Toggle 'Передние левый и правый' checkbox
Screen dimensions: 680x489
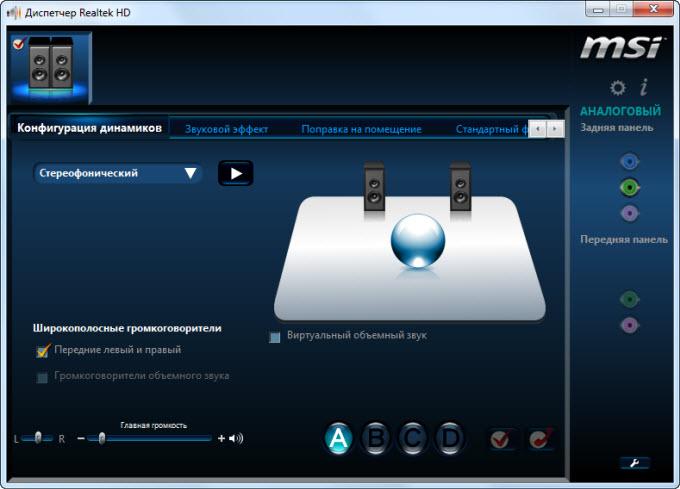point(43,350)
